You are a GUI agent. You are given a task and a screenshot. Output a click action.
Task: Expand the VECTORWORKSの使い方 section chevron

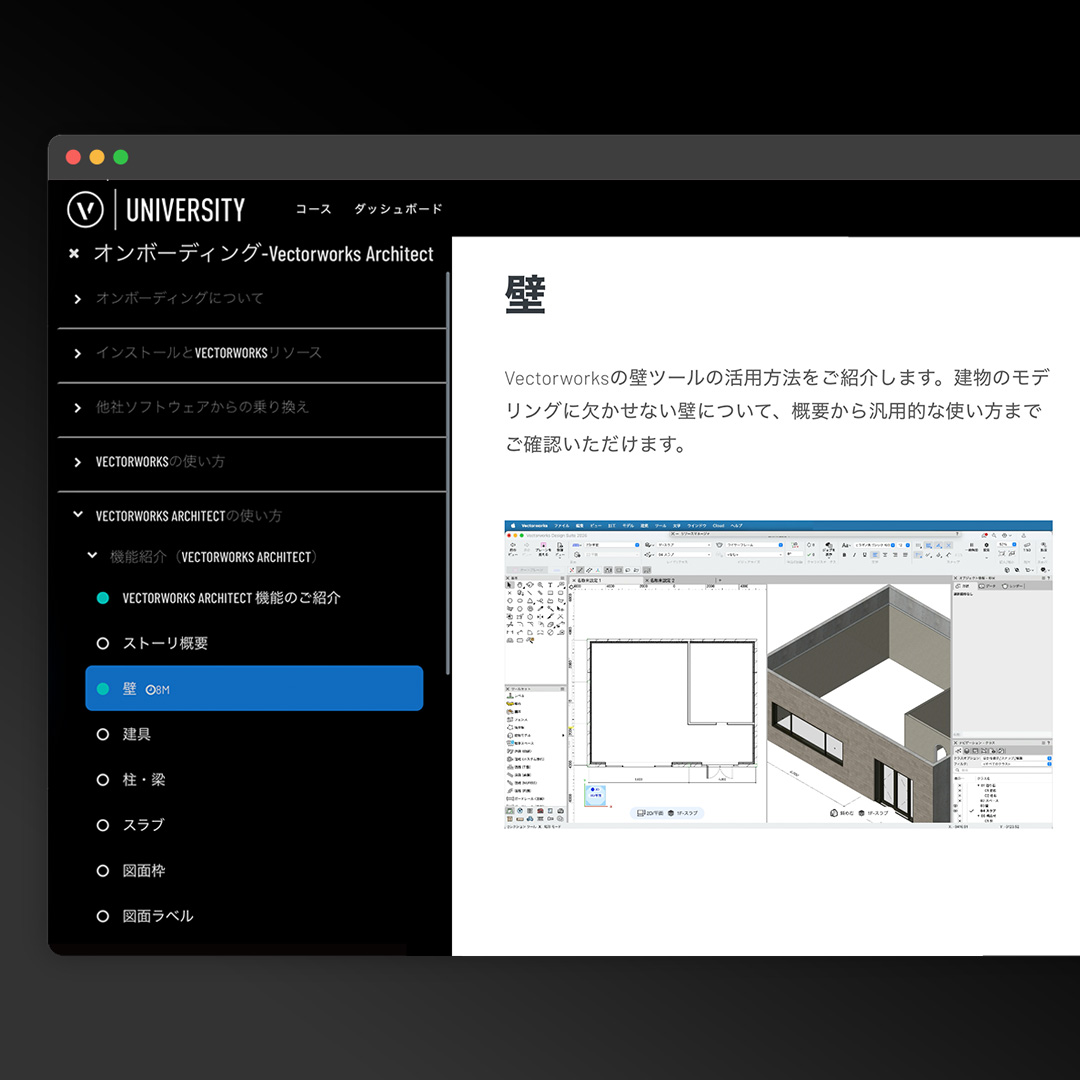78,462
